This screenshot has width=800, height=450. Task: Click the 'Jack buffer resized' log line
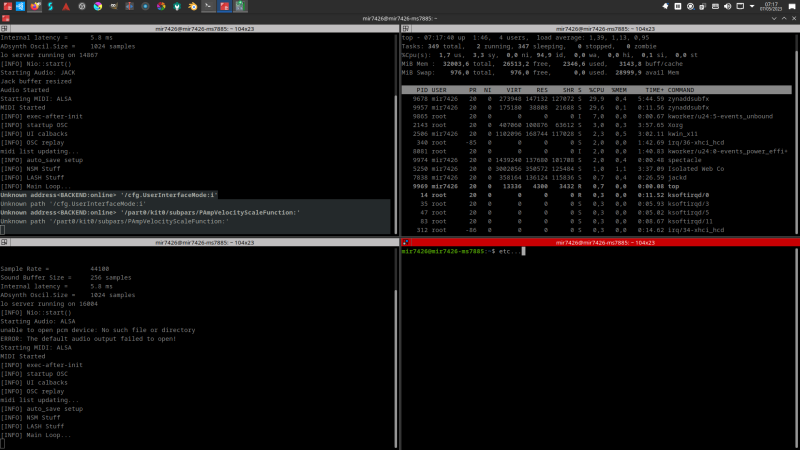36,81
